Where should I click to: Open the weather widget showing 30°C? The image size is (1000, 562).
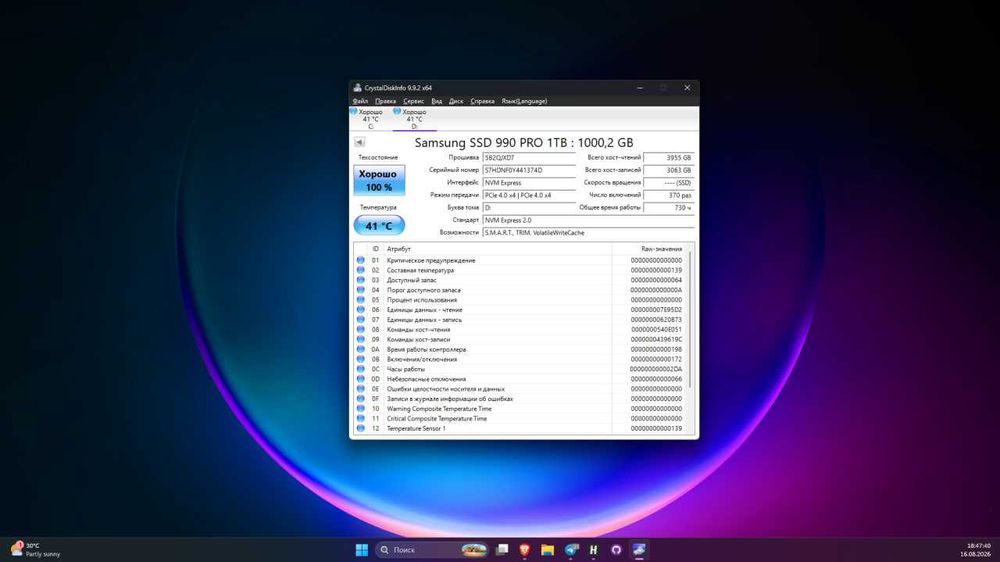[x=36, y=549]
